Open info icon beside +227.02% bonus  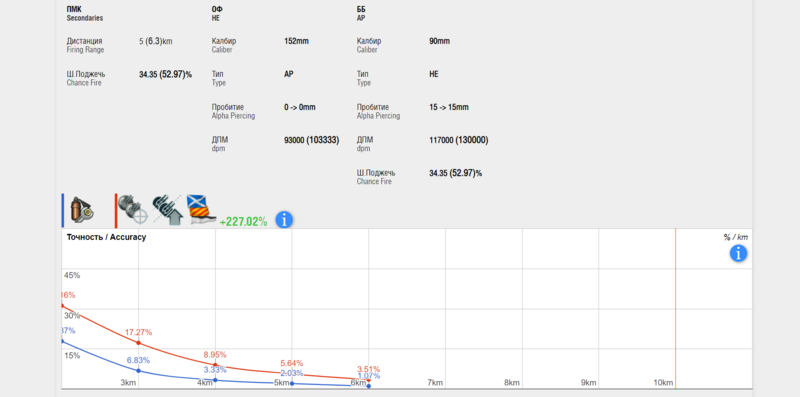(284, 220)
